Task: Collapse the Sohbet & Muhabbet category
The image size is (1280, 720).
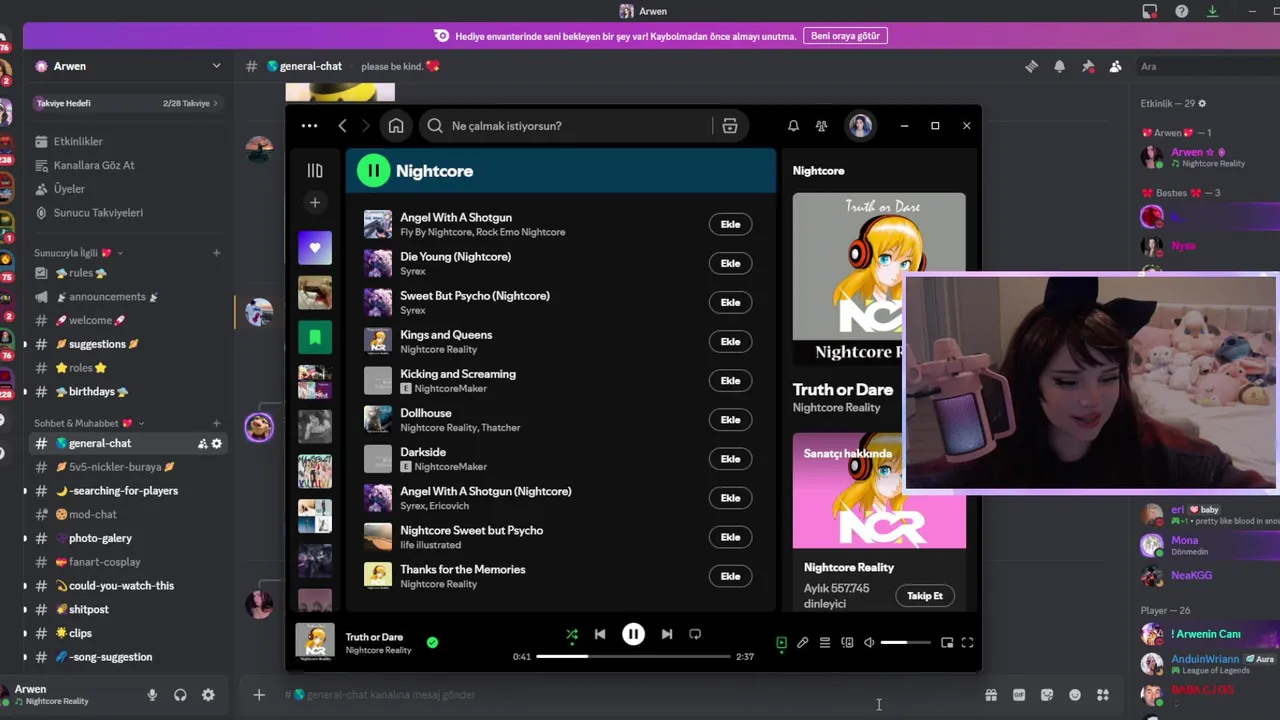Action: [x=90, y=423]
